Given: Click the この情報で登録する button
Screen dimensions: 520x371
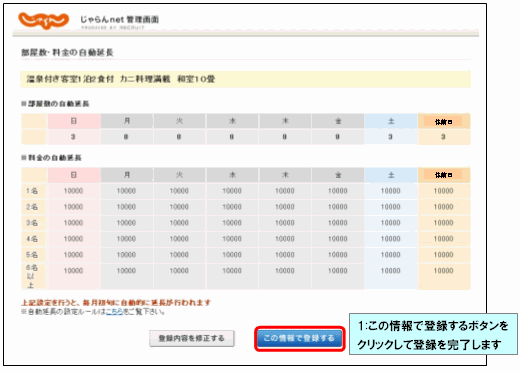Looking at the screenshot, I should pyautogui.click(x=299, y=338).
